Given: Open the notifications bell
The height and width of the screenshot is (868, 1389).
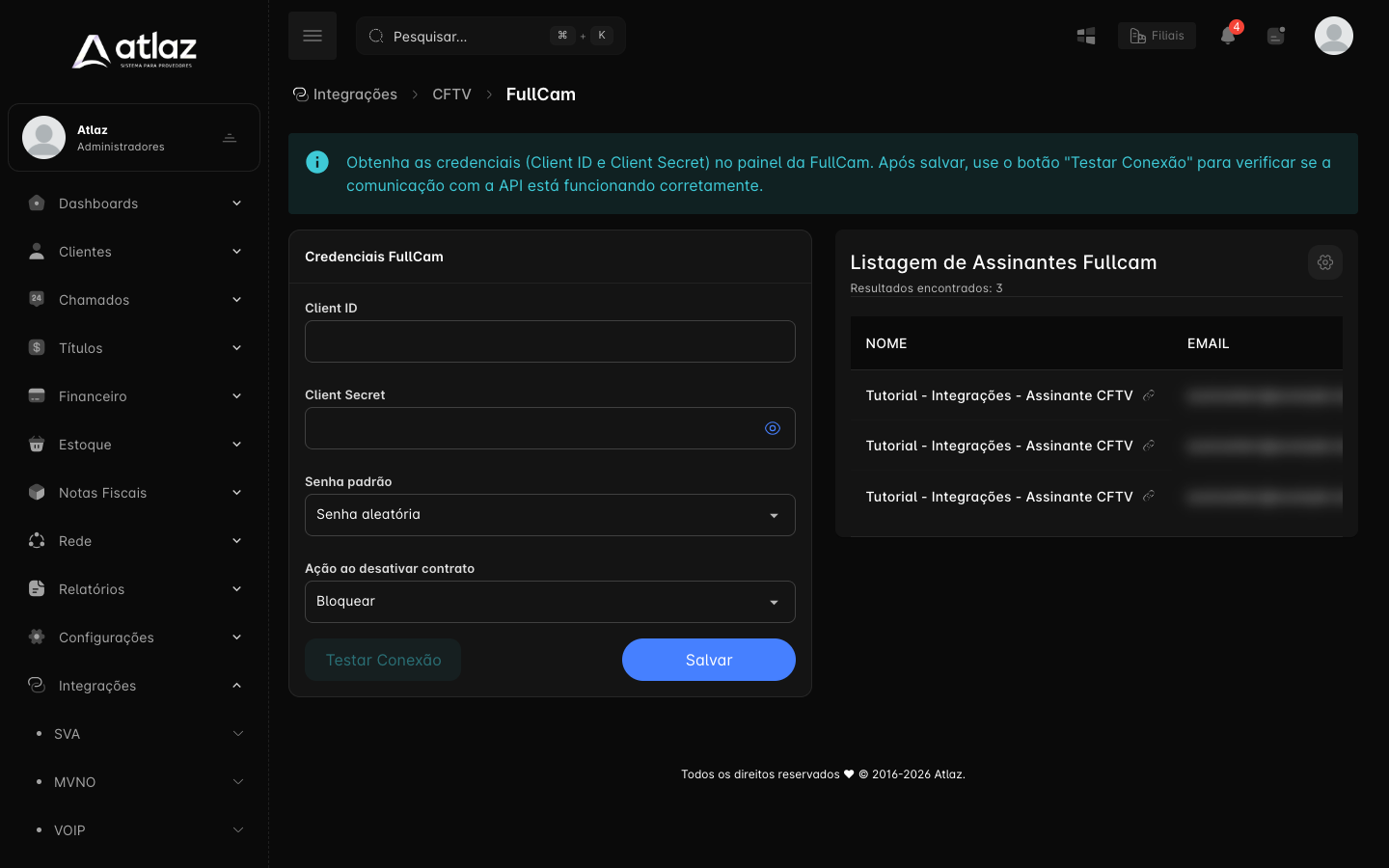Looking at the screenshot, I should coord(1228,36).
